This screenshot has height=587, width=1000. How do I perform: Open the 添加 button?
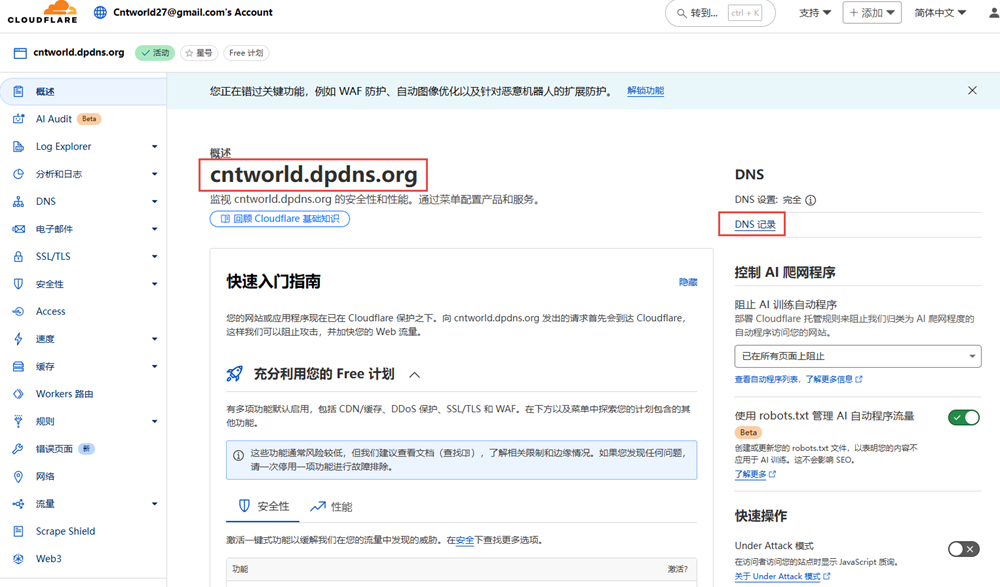(872, 12)
